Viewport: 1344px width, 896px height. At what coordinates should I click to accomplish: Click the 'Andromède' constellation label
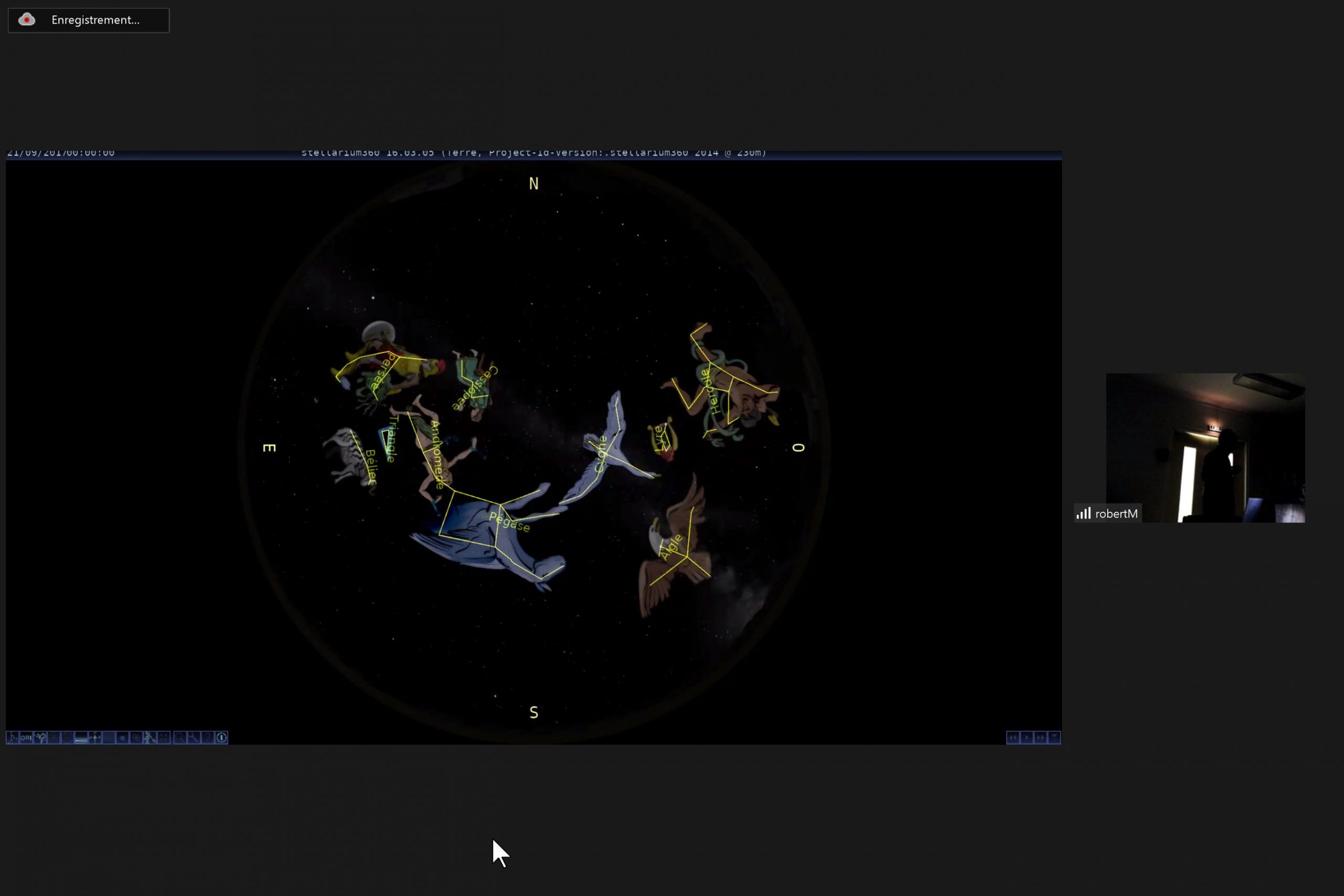tap(437, 455)
